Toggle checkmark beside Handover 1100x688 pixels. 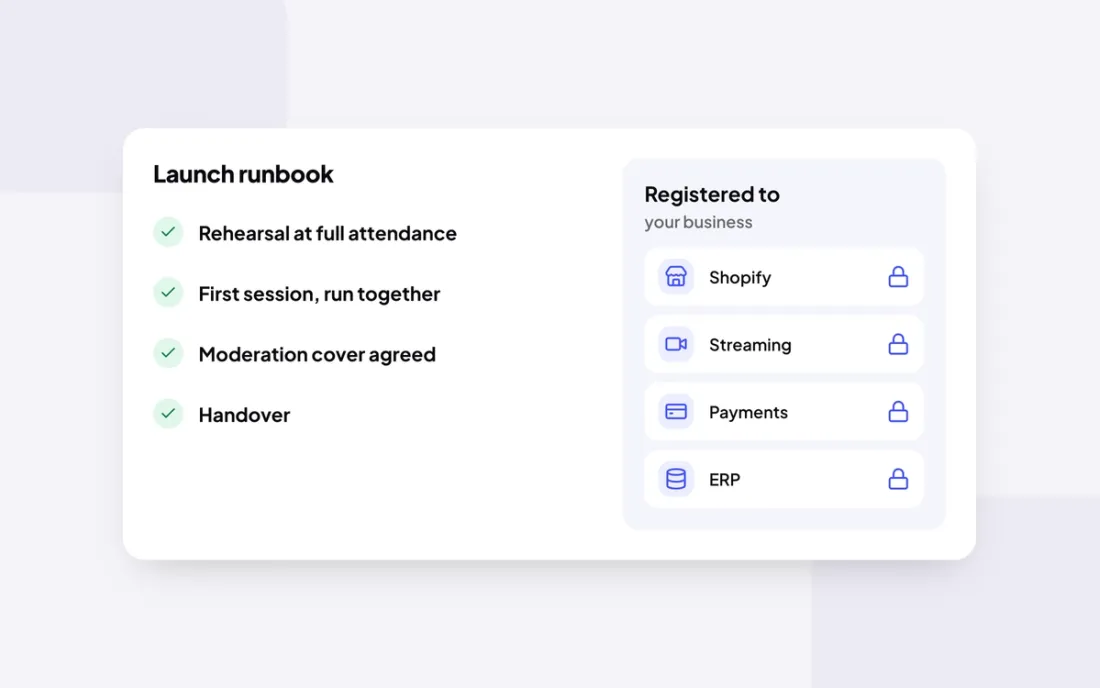[168, 414]
